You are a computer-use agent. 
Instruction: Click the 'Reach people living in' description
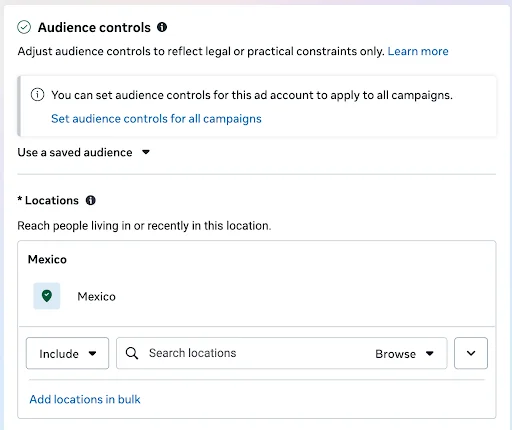[144, 226]
